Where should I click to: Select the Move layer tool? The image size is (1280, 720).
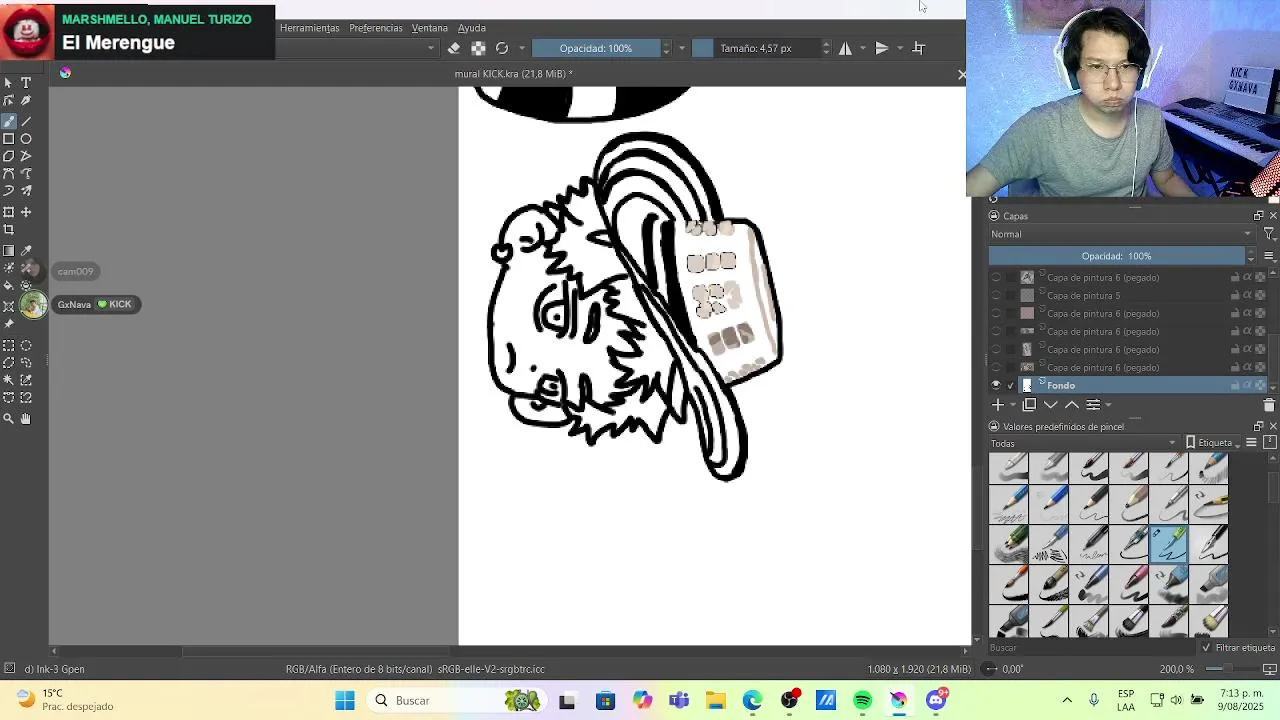click(26, 212)
